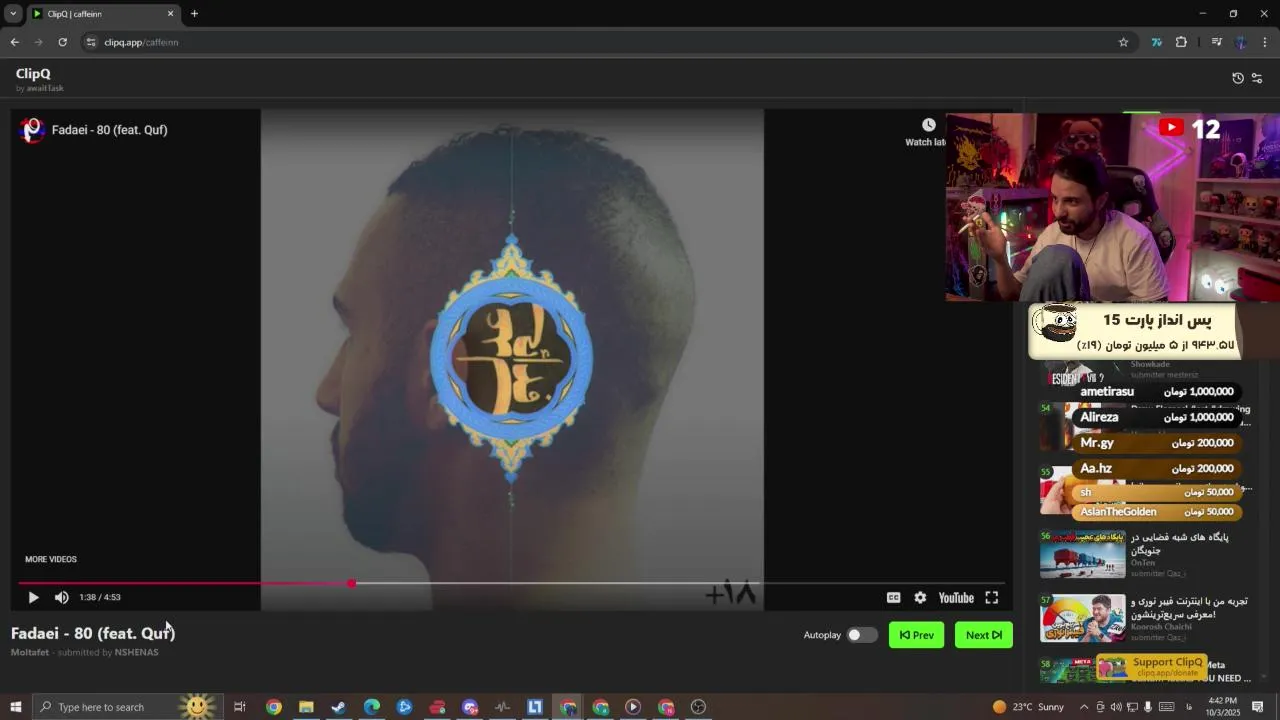Open the Windows Start menu

point(16,707)
